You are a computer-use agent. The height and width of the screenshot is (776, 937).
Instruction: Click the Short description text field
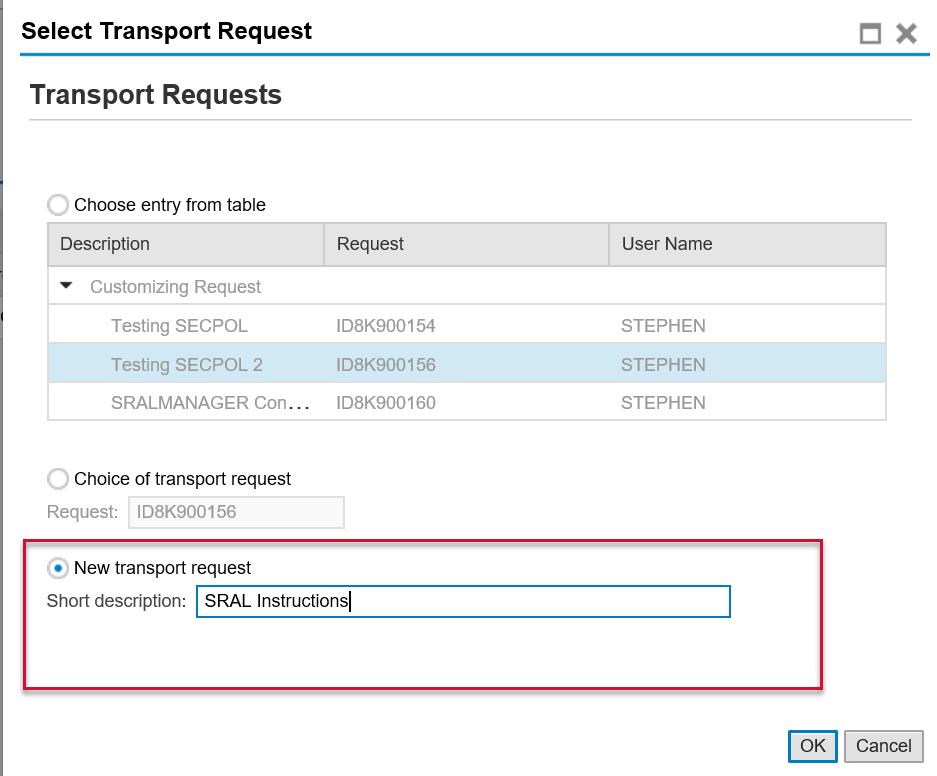point(463,601)
